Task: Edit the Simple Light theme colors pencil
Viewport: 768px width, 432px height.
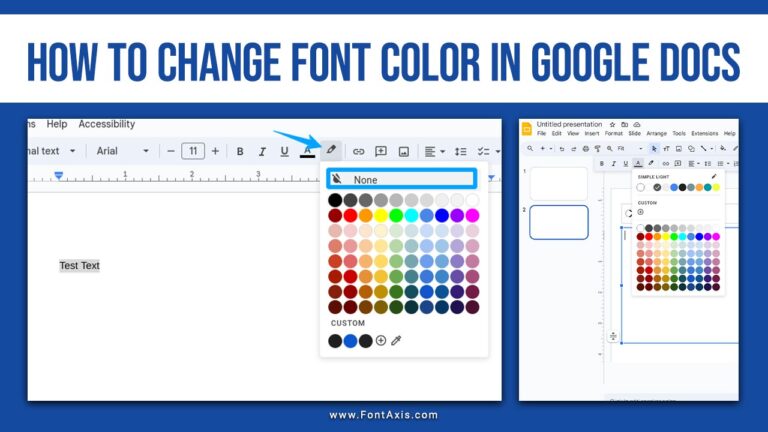Action: click(714, 176)
